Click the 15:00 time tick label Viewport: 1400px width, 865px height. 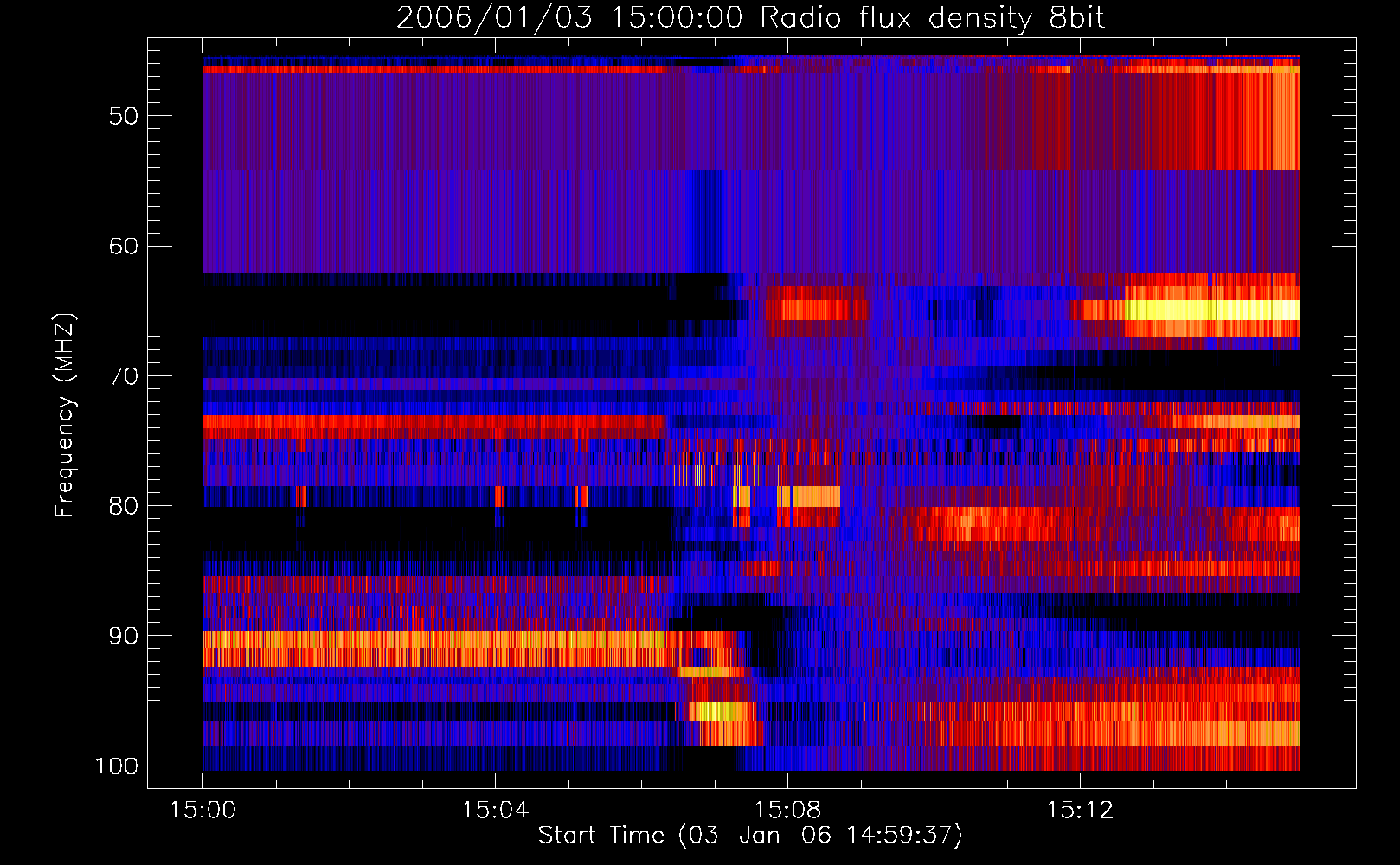point(202,811)
